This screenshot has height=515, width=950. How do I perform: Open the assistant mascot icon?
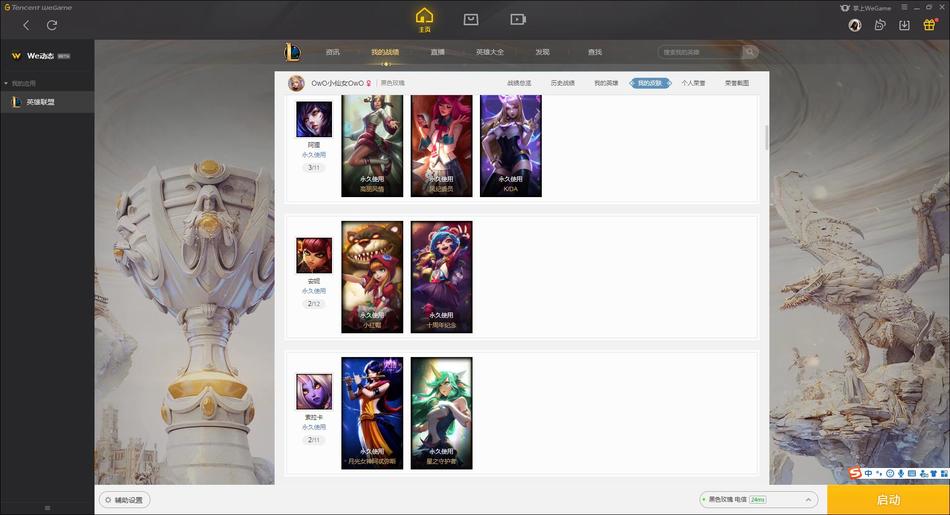click(x=880, y=25)
